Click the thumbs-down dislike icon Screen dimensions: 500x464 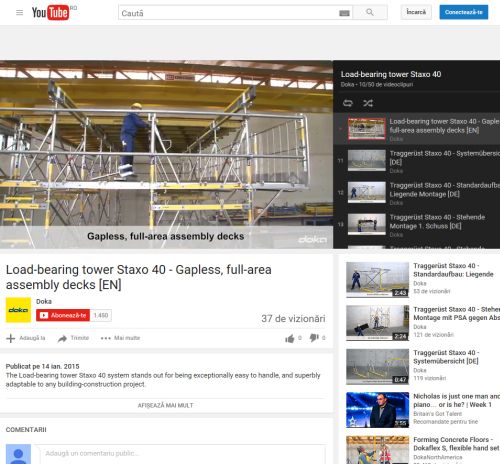[314, 338]
